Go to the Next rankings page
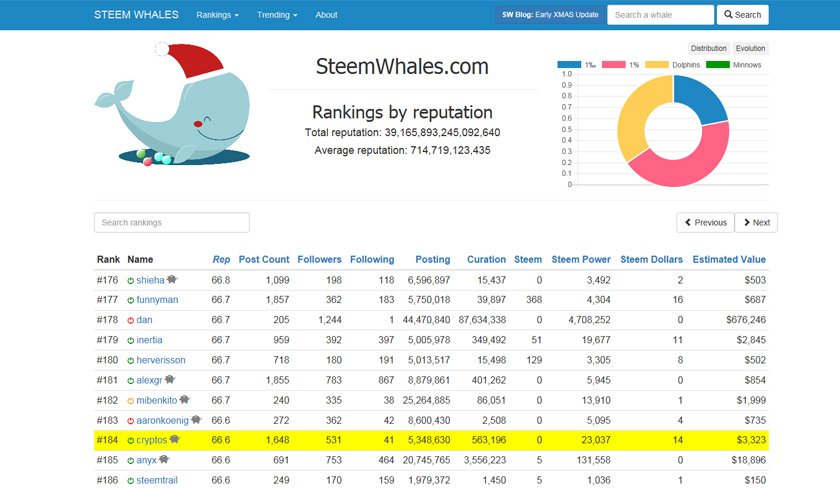The height and width of the screenshot is (490, 840). [x=756, y=223]
